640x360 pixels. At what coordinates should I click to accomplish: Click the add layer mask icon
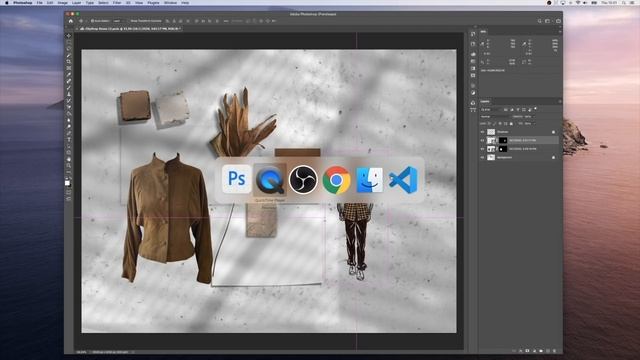527,351
